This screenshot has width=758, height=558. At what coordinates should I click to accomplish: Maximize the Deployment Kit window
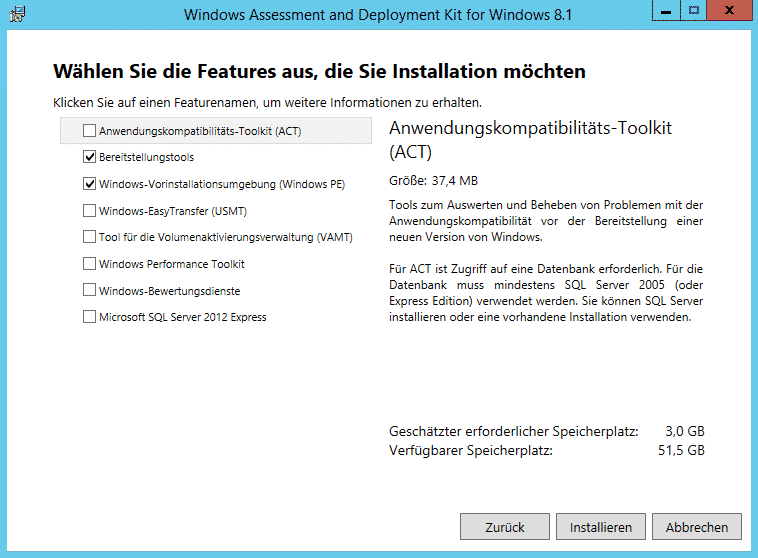[694, 10]
